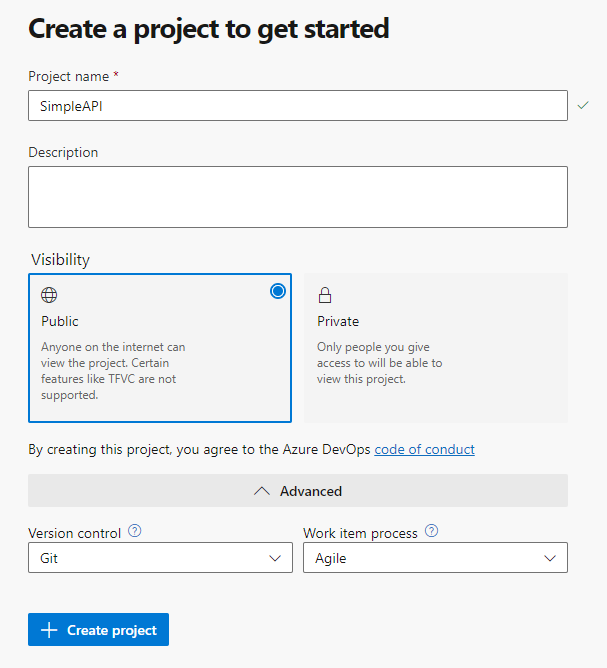Select the Public visibility card title
This screenshot has width=607, height=668.
click(60, 321)
